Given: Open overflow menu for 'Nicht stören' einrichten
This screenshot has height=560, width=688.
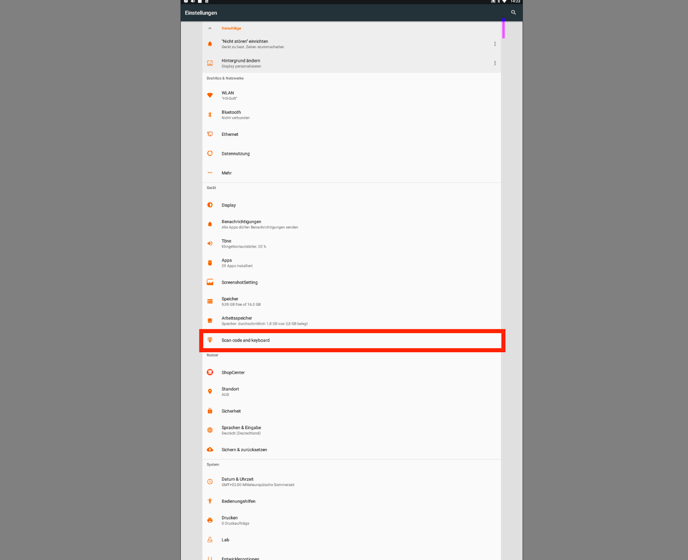Looking at the screenshot, I should click(495, 44).
